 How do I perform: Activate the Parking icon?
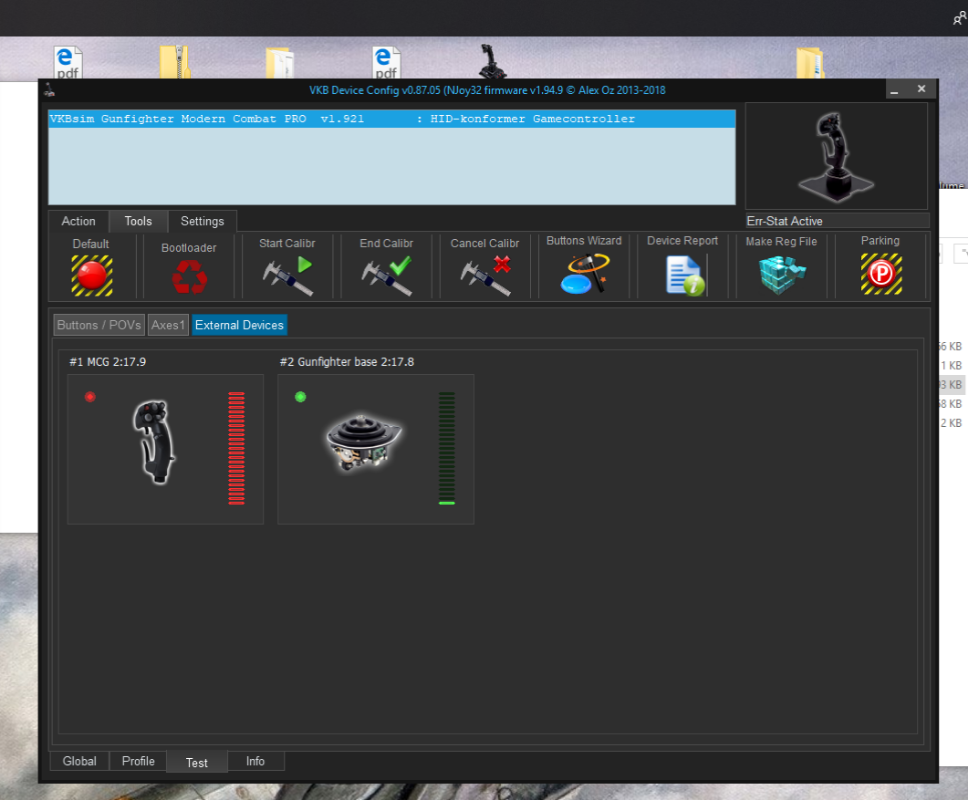[880, 274]
